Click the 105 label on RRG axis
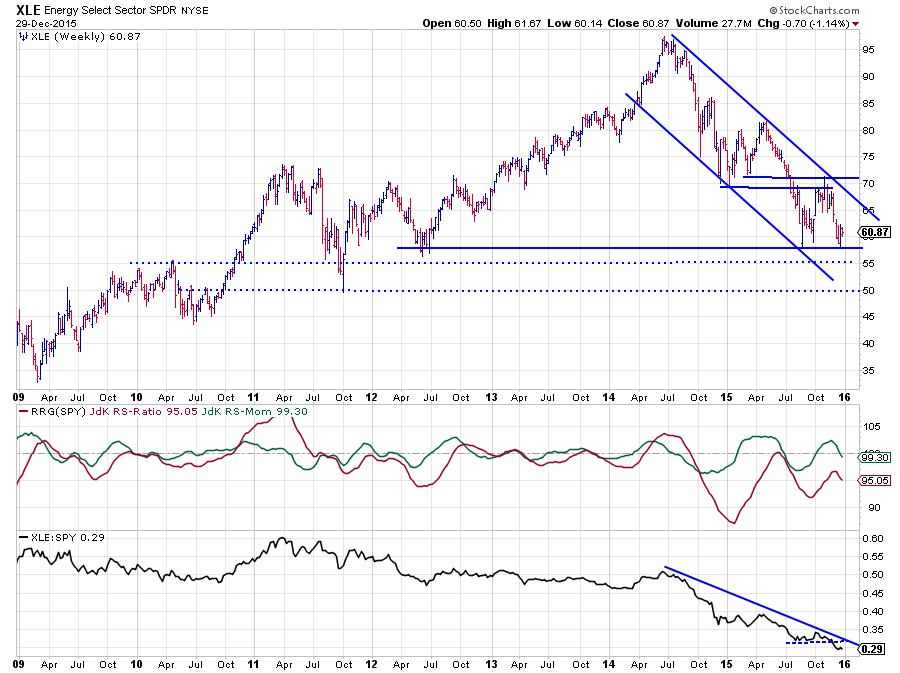 click(x=871, y=427)
